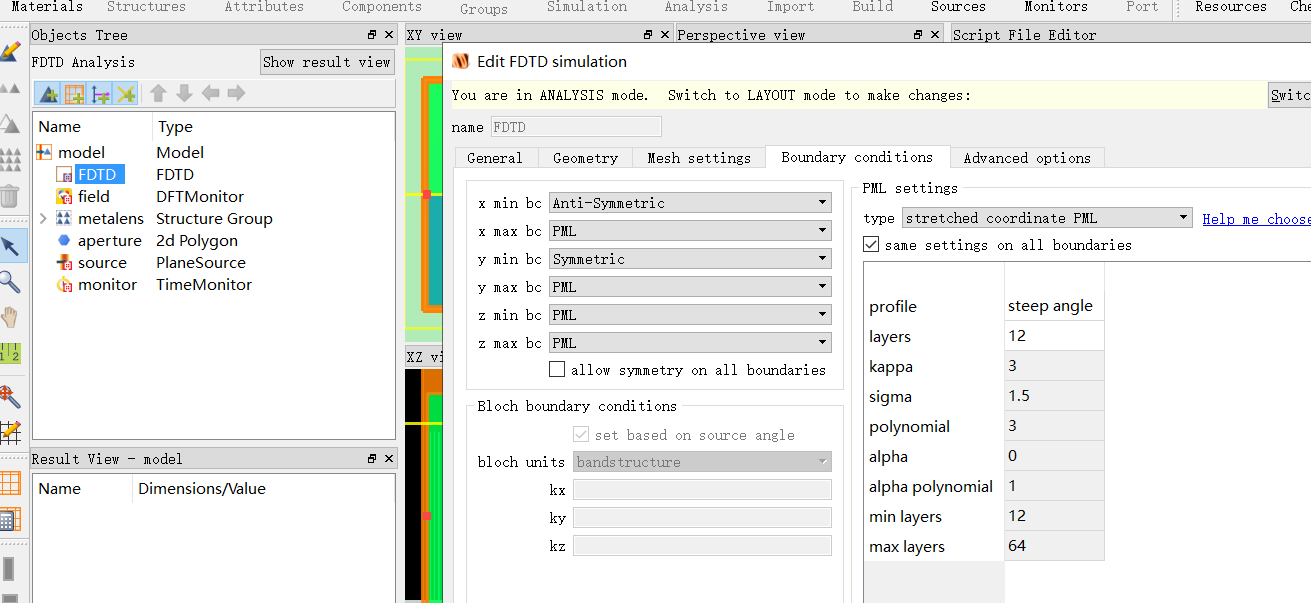Close the Result View panel
Image resolution: width=1311 pixels, height=603 pixels.
(x=389, y=459)
